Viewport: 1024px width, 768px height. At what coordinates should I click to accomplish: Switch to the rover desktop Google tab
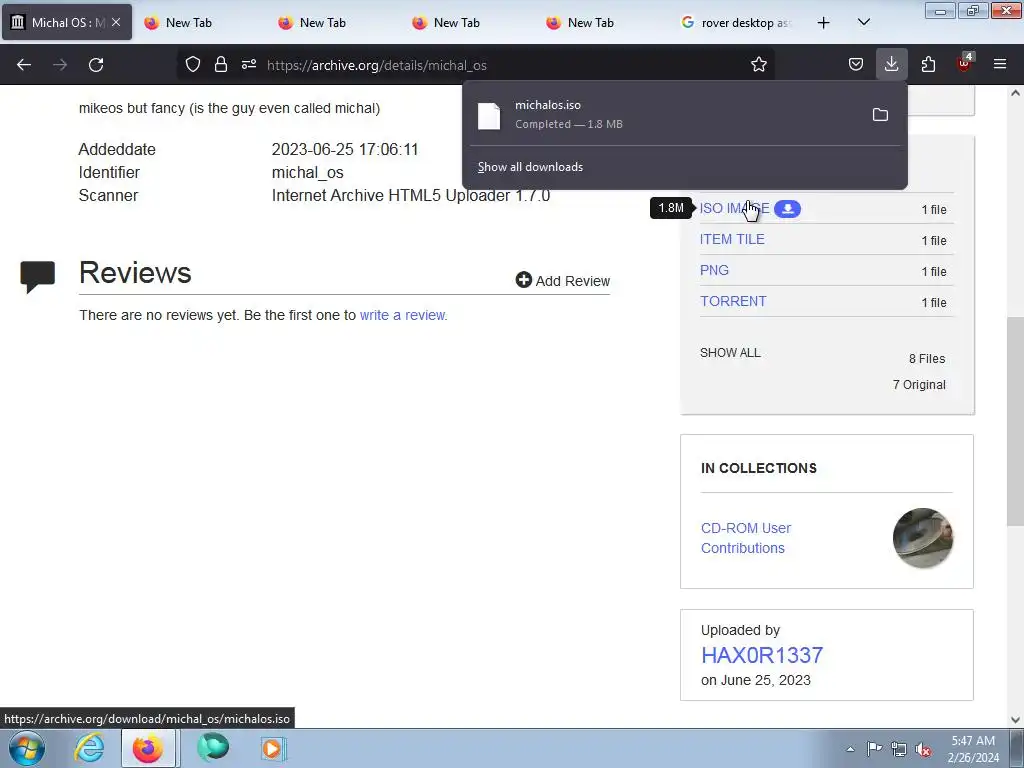(738, 23)
